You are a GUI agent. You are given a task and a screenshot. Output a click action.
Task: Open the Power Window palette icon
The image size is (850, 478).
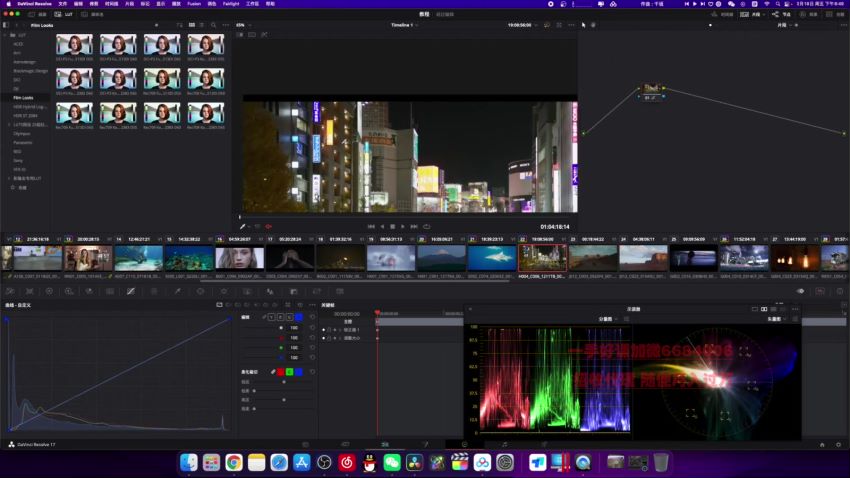pyautogui.click(x=201, y=292)
